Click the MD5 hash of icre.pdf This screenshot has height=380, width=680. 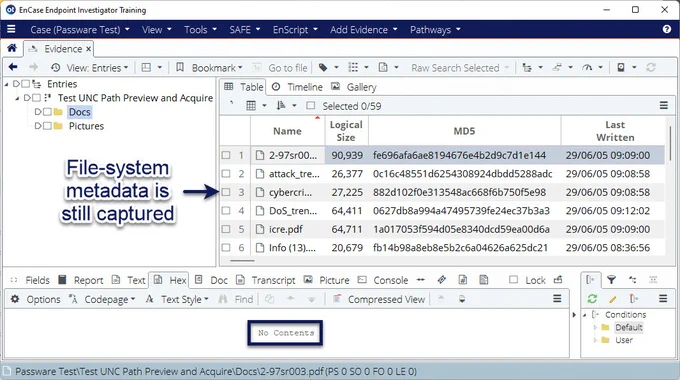461,229
